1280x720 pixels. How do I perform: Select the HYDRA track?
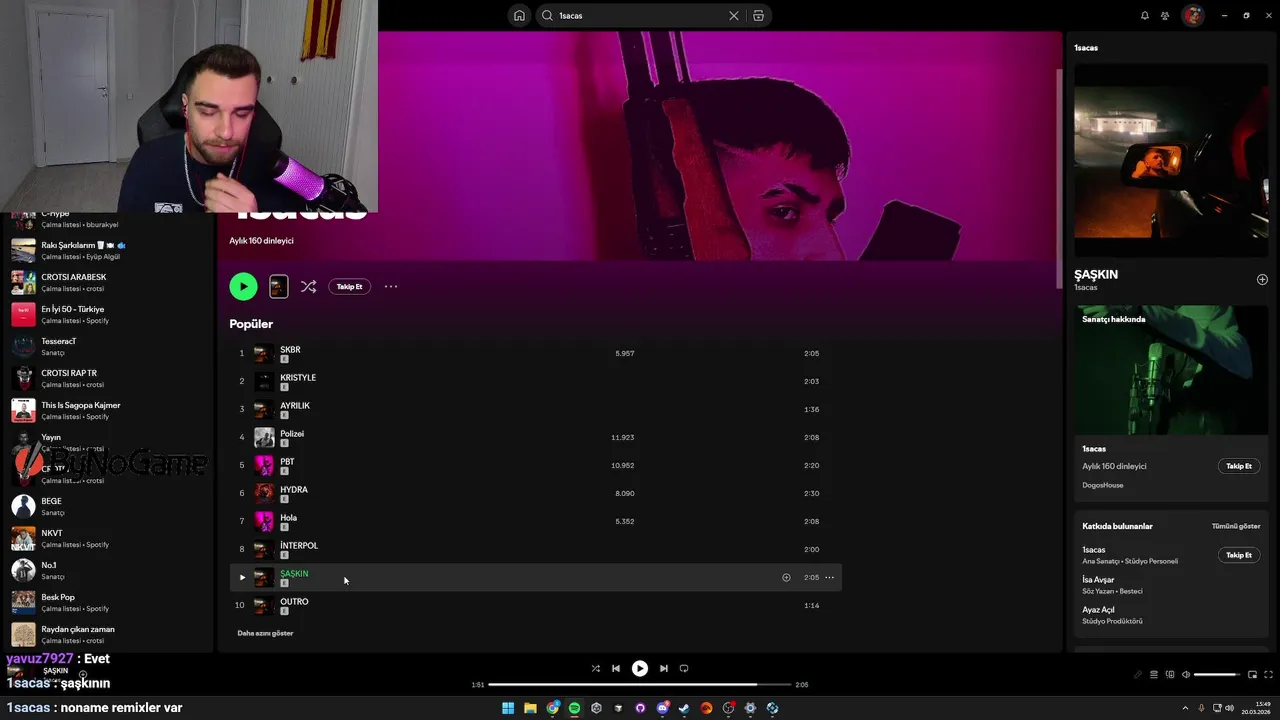(535, 493)
